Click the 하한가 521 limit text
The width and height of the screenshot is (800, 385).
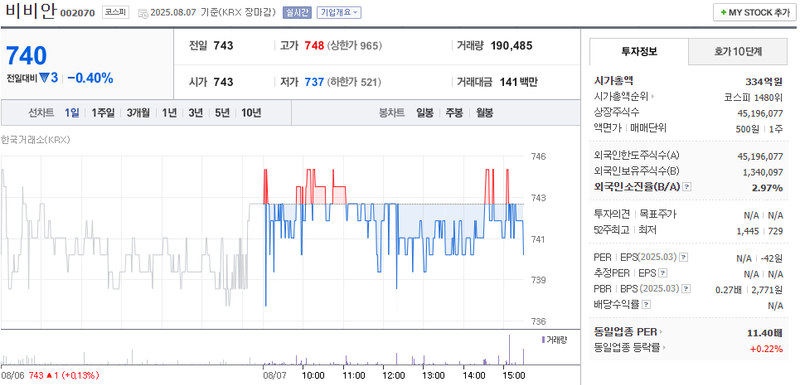point(354,82)
